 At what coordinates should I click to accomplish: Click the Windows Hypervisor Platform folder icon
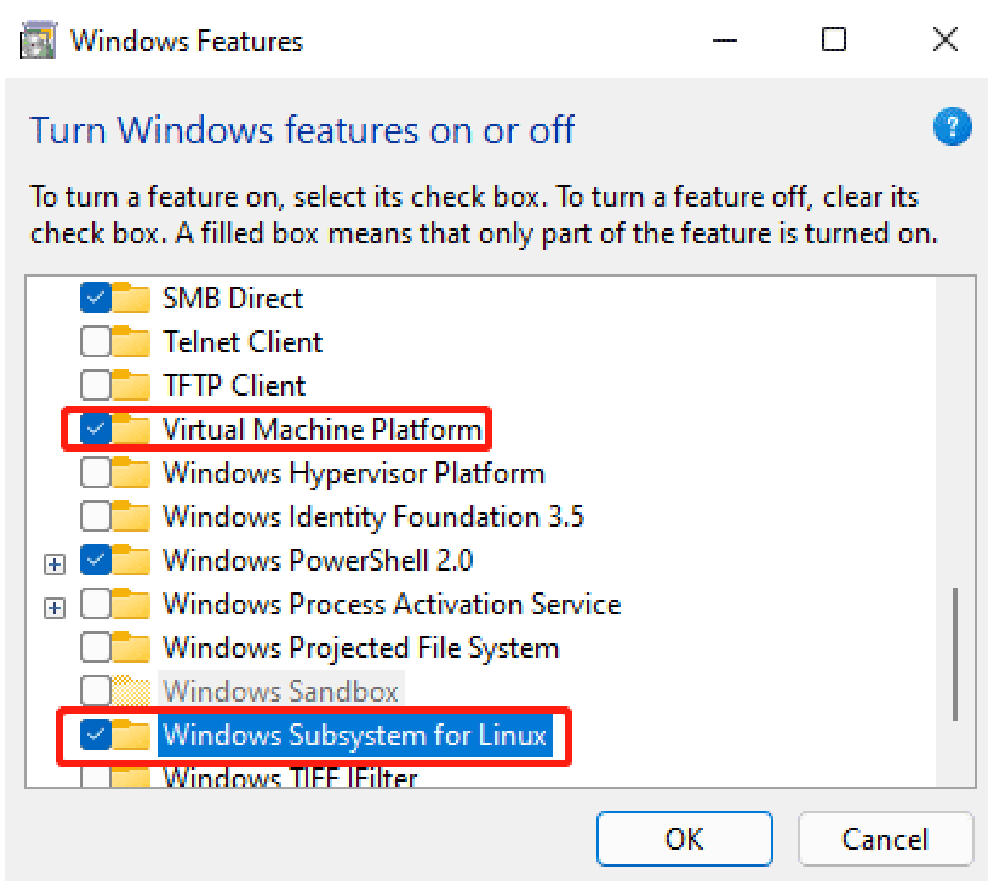click(130, 473)
